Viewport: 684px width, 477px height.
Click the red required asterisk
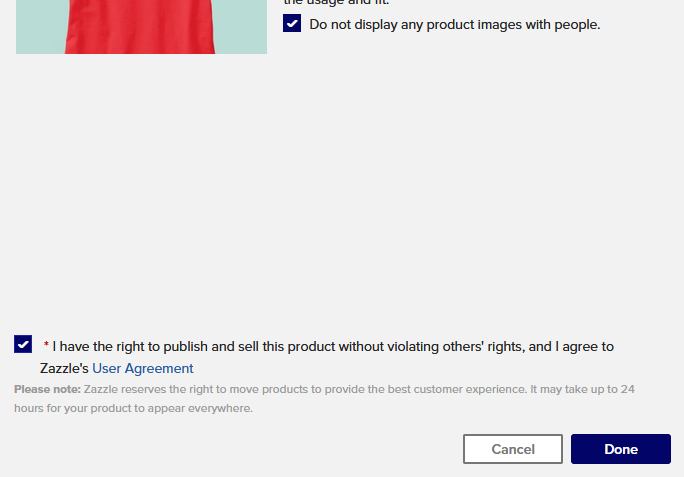[x=46, y=345]
